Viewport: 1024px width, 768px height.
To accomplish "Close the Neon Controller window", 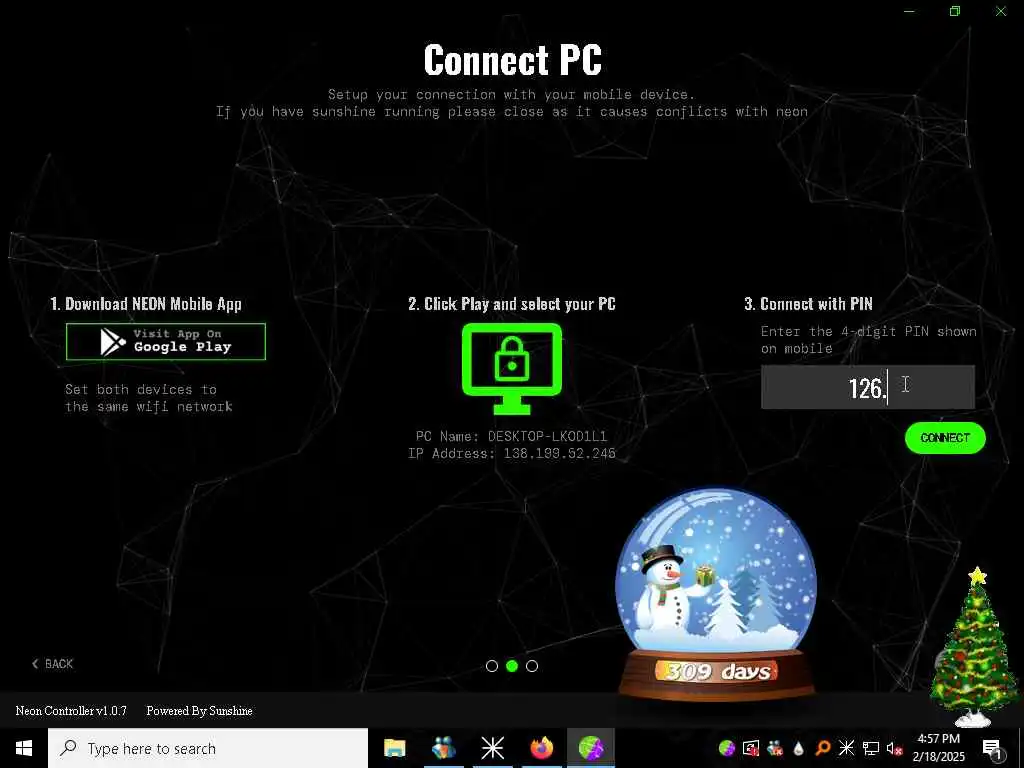I will (x=1000, y=11).
